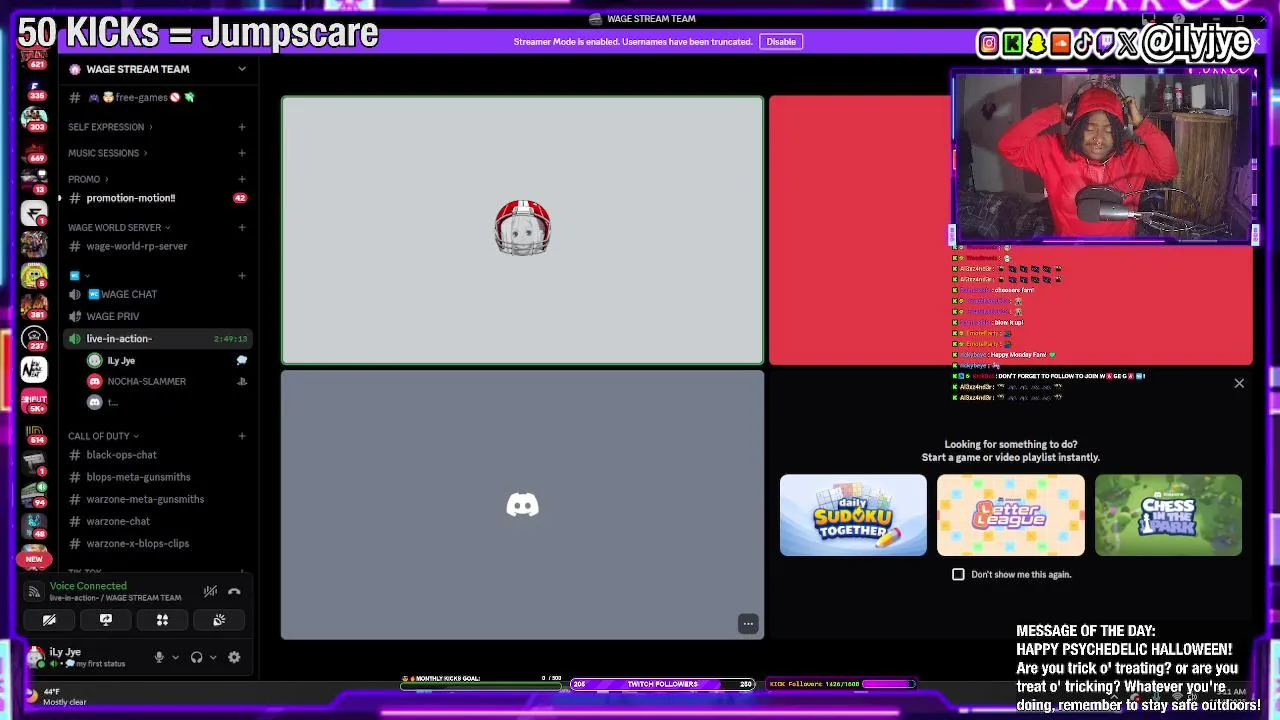This screenshot has width=1280, height=720.
Task: Deafen with the headphones icon
Action: click(x=197, y=657)
